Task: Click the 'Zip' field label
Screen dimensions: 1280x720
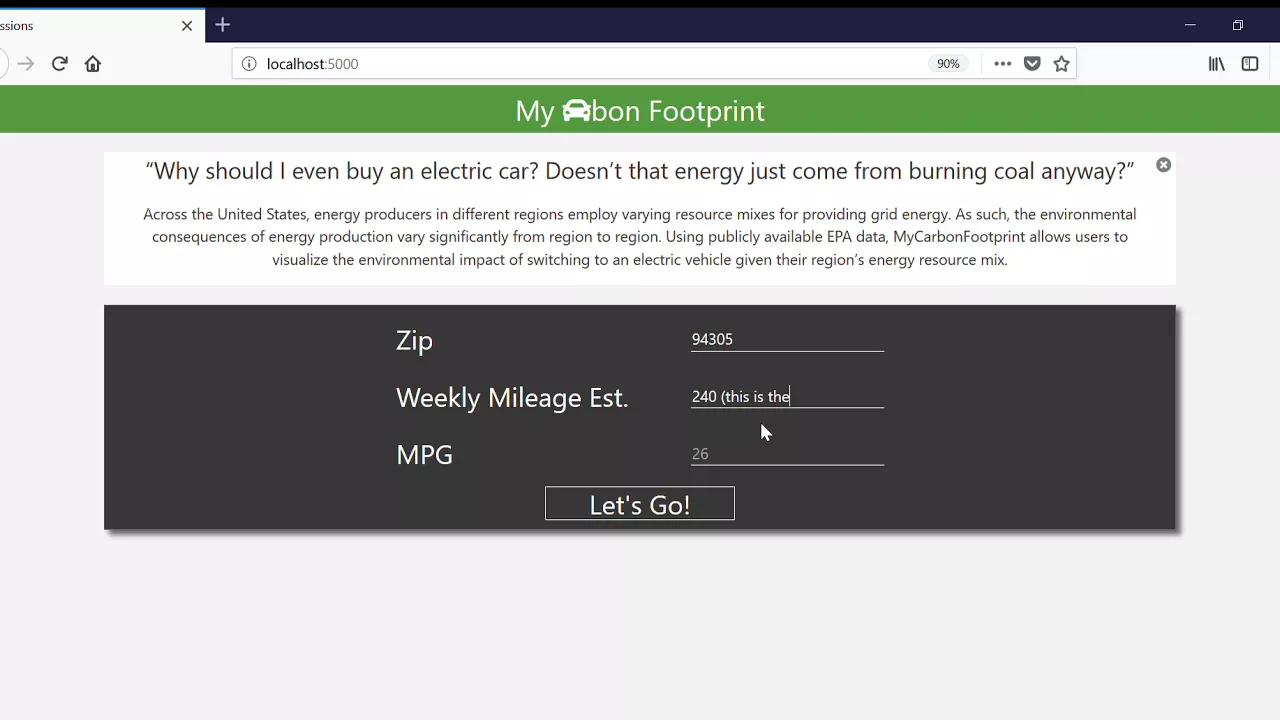Action: (414, 341)
